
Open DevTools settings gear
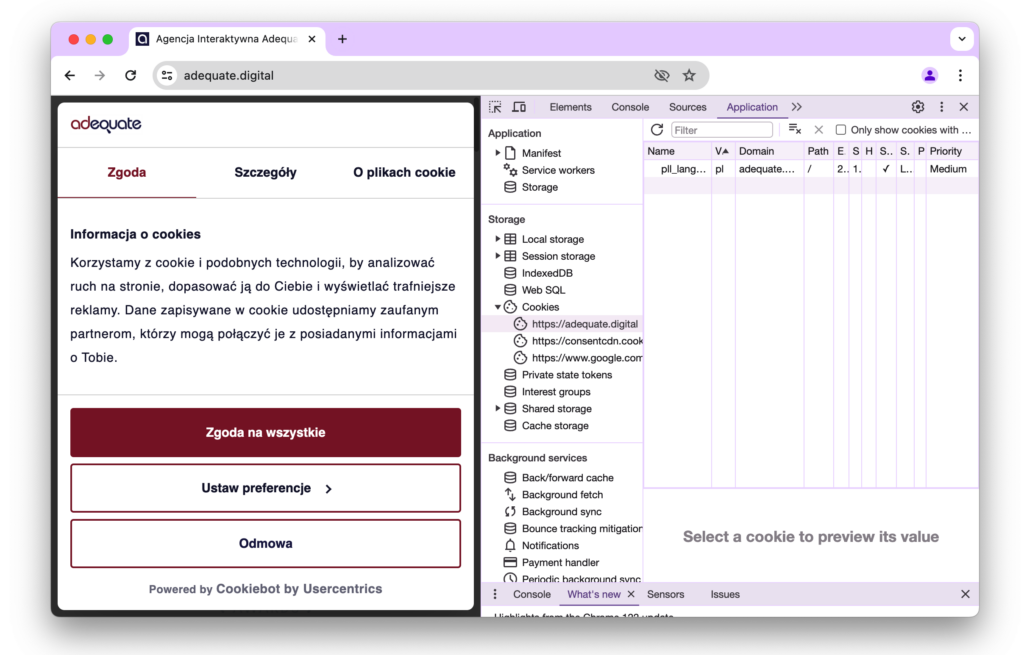coord(917,107)
